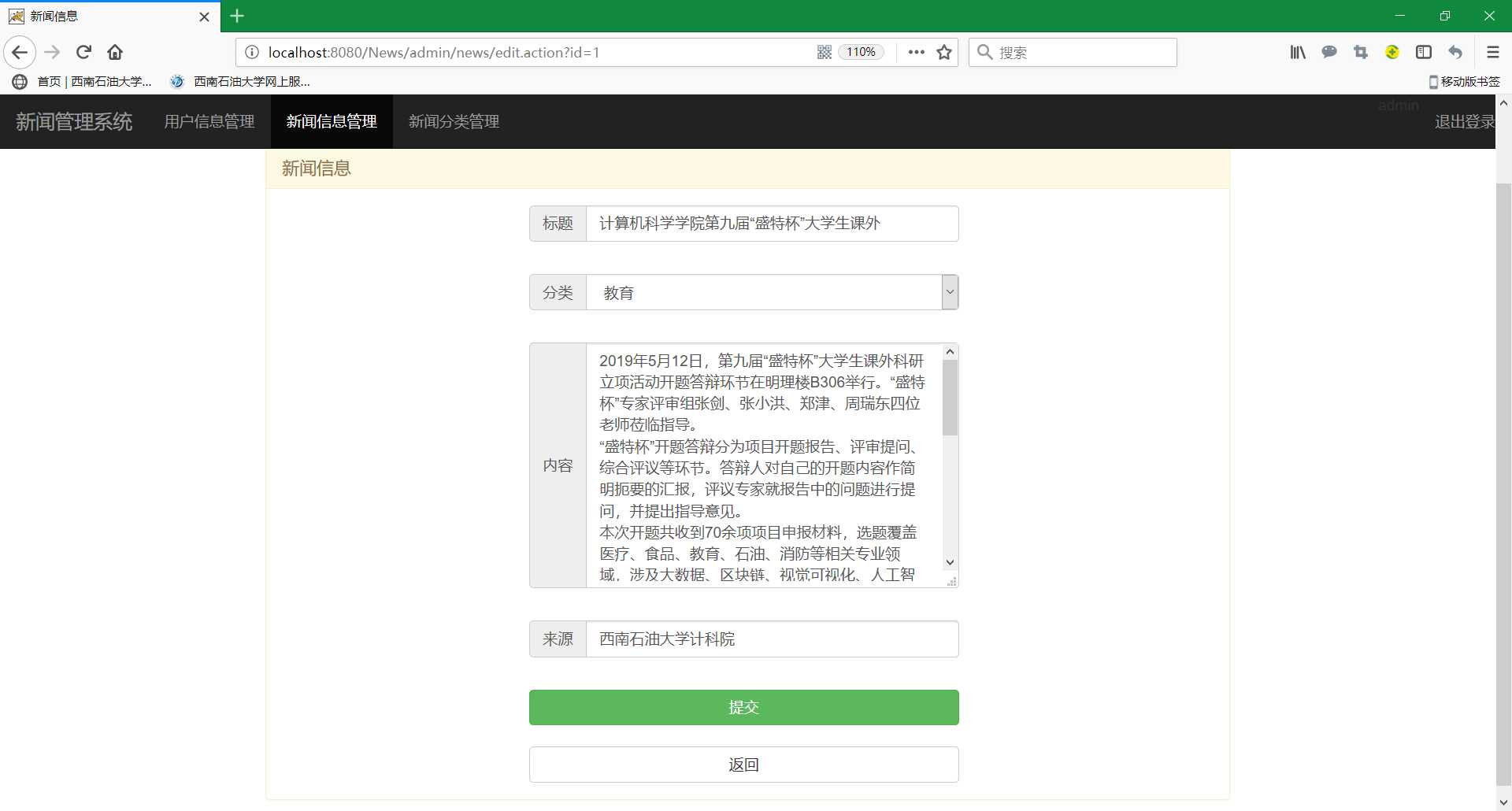Viewport: 1512px width, 811px height.
Task: Open the QR code icon in address bar
Action: click(x=825, y=53)
